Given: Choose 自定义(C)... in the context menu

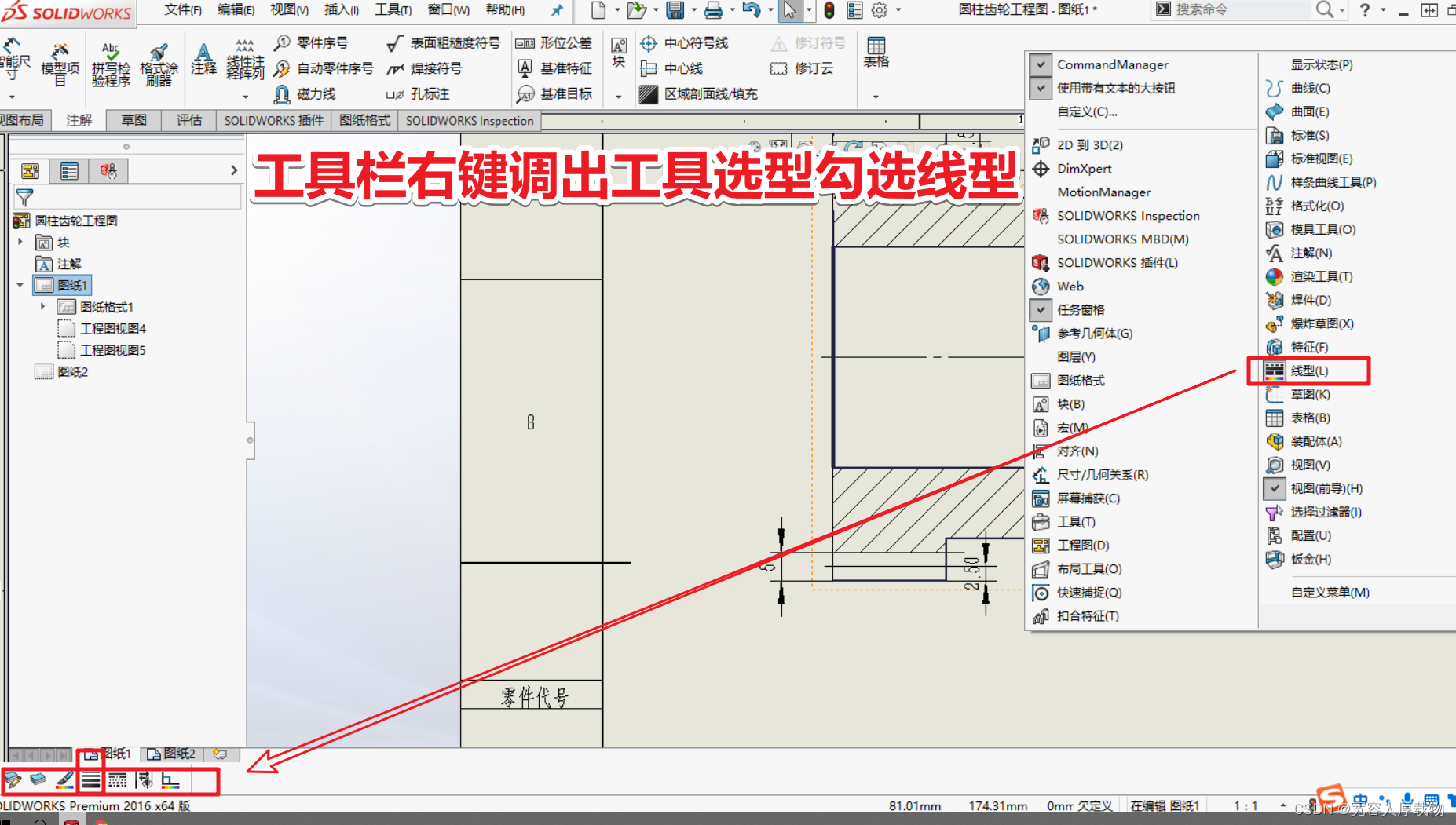Looking at the screenshot, I should click(x=1087, y=111).
